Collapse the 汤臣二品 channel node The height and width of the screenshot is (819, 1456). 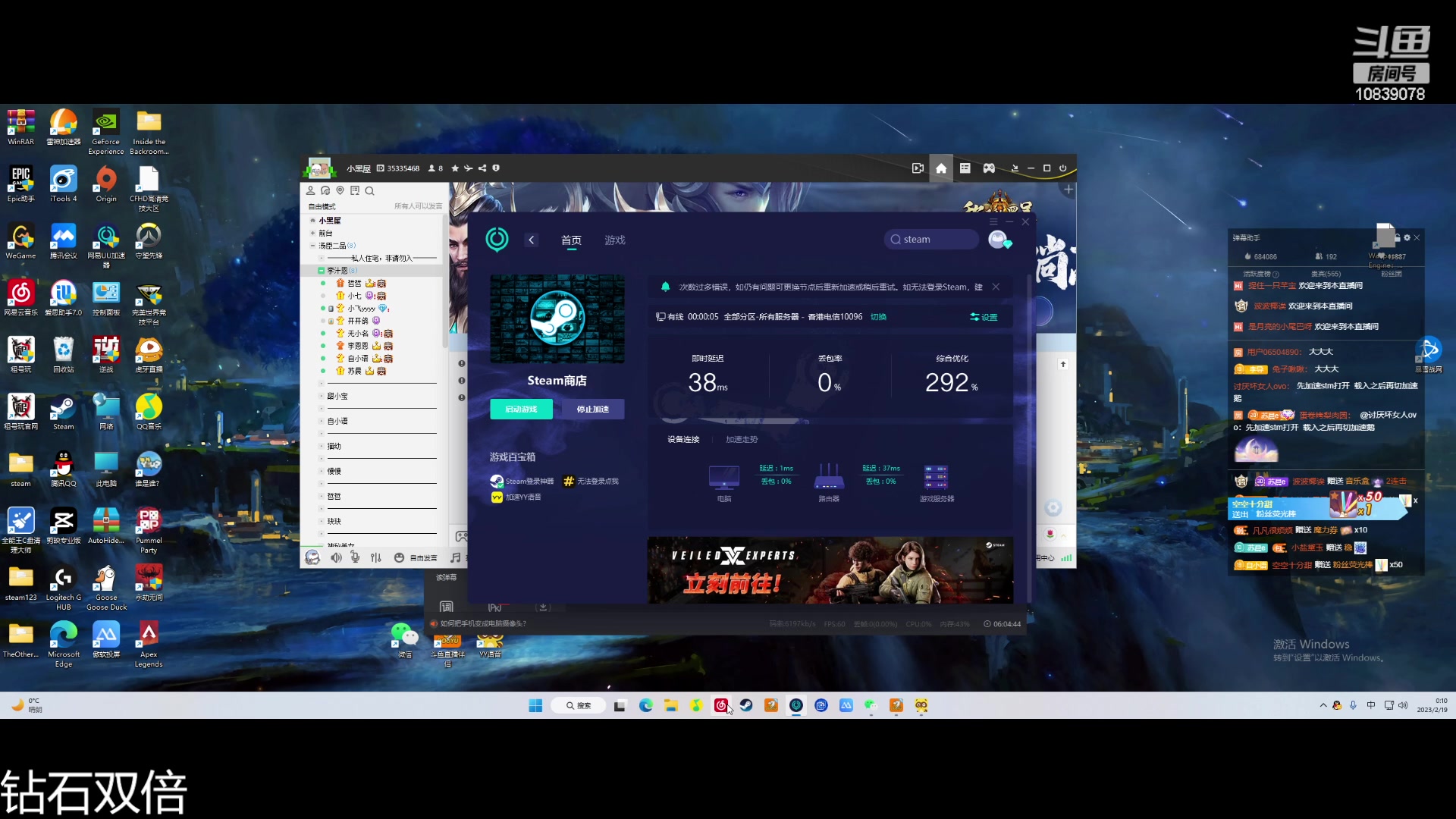tap(312, 246)
